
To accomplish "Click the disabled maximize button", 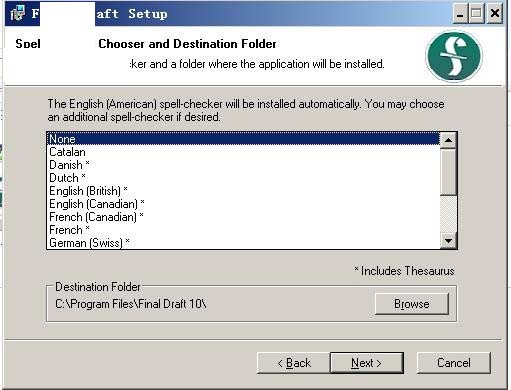I will click(477, 14).
